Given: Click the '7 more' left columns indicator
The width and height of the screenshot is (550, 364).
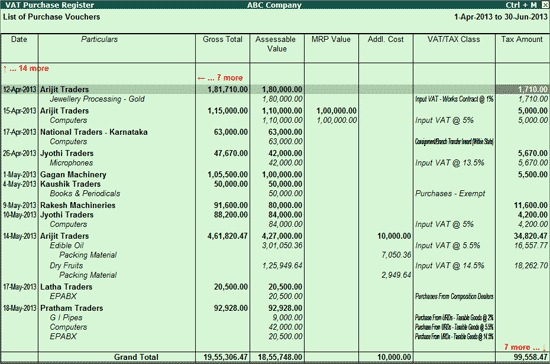Looking at the screenshot, I should tap(220, 78).
